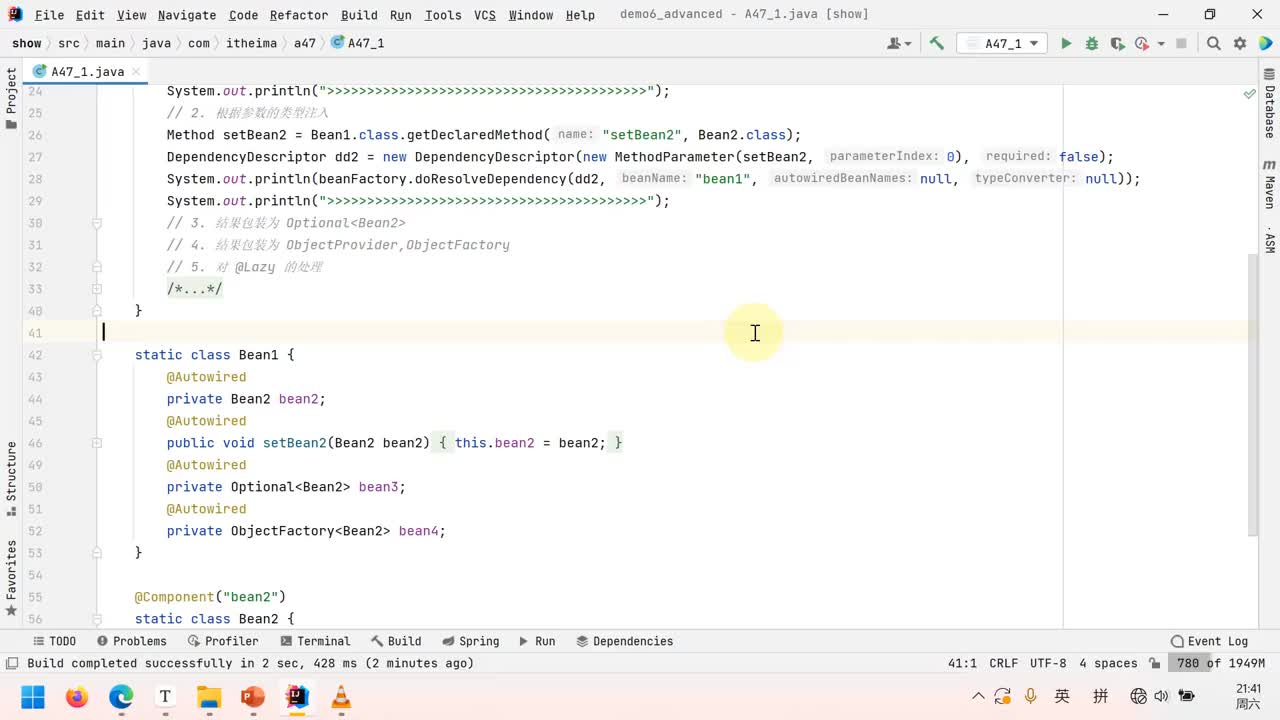Toggle read-only lock icon in status bar
Image resolution: width=1280 pixels, height=720 pixels.
click(1155, 663)
